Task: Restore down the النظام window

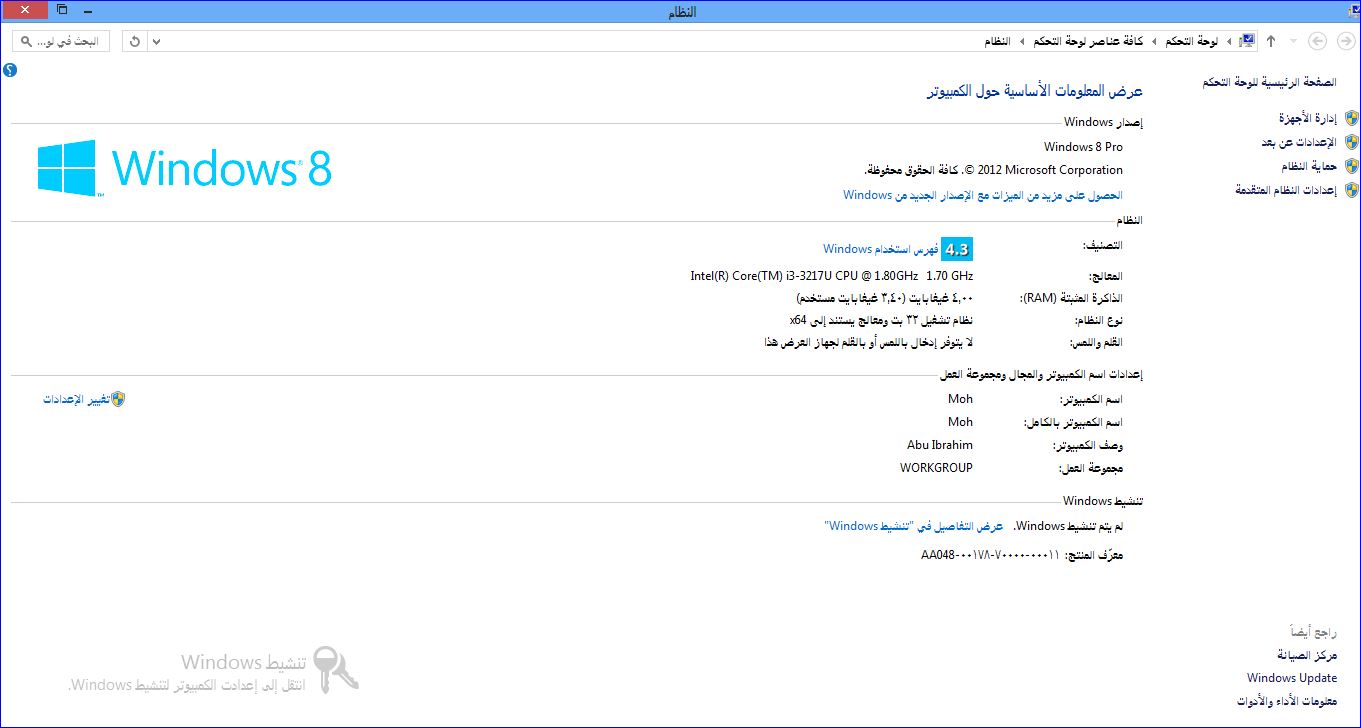Action: pos(61,10)
